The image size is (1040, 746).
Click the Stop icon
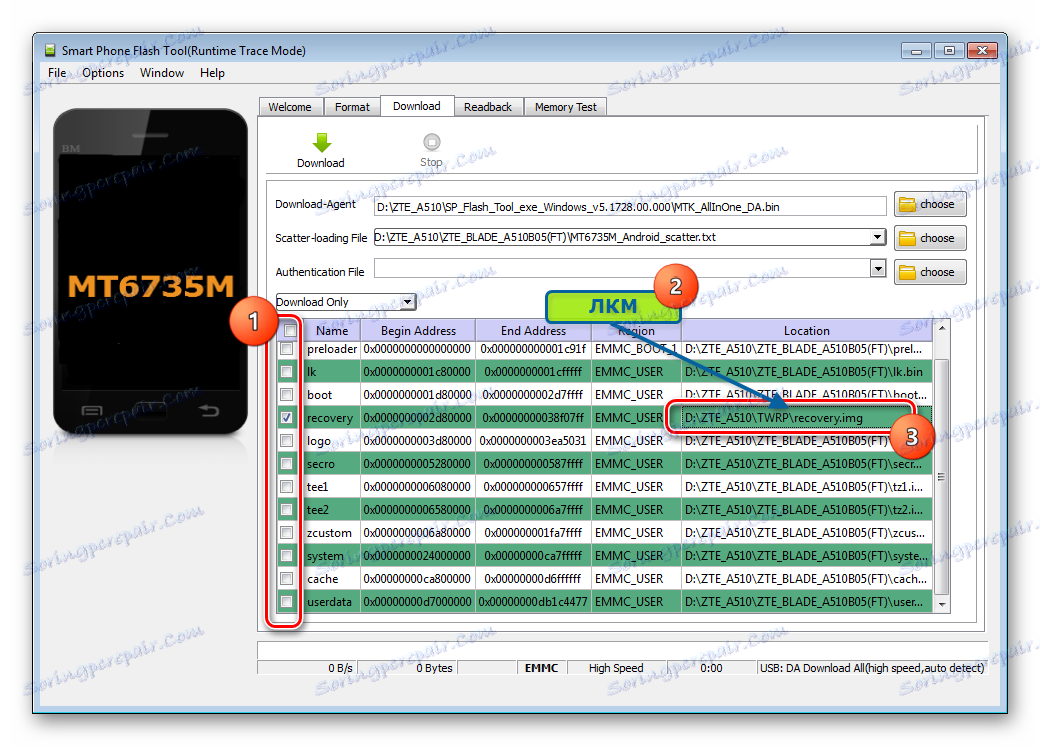click(430, 144)
